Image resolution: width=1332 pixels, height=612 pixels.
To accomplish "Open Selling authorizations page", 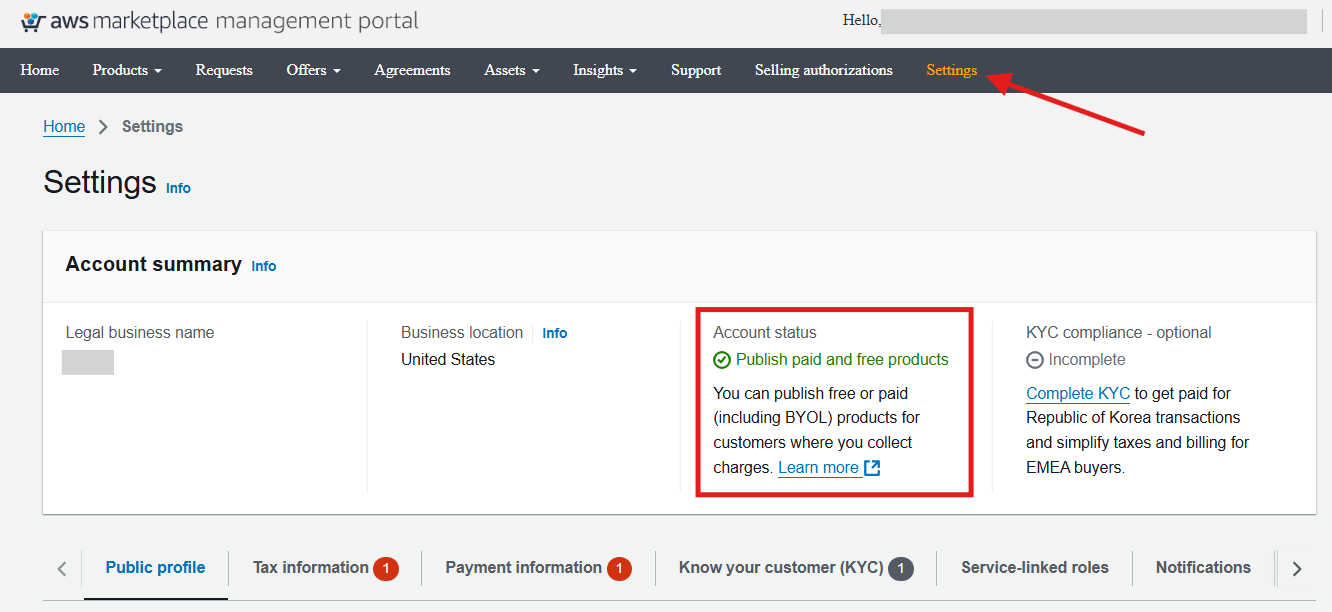I will (824, 70).
